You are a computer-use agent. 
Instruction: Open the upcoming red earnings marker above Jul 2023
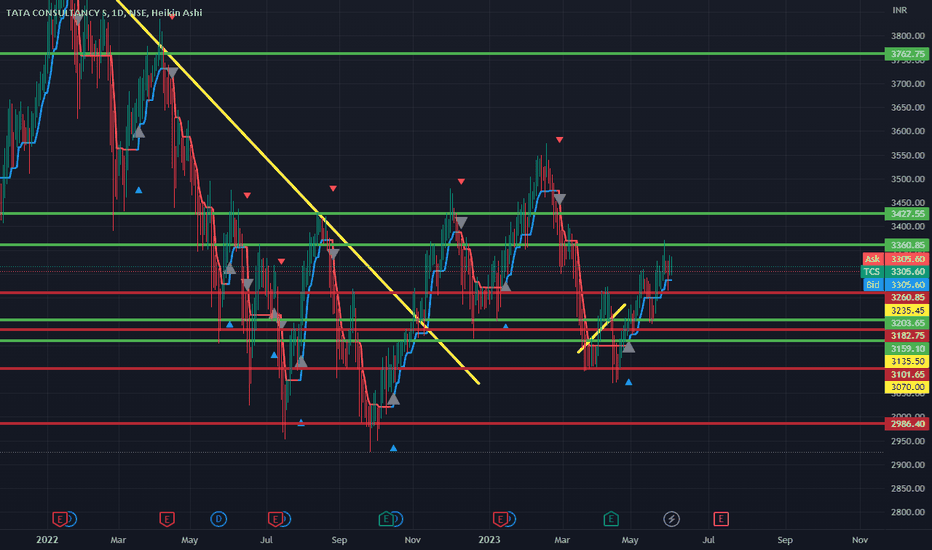pyautogui.click(x=720, y=519)
